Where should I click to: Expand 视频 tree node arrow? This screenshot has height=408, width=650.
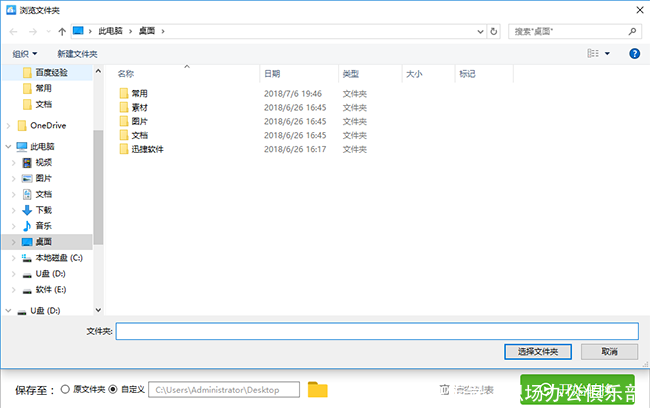[x=14, y=163]
